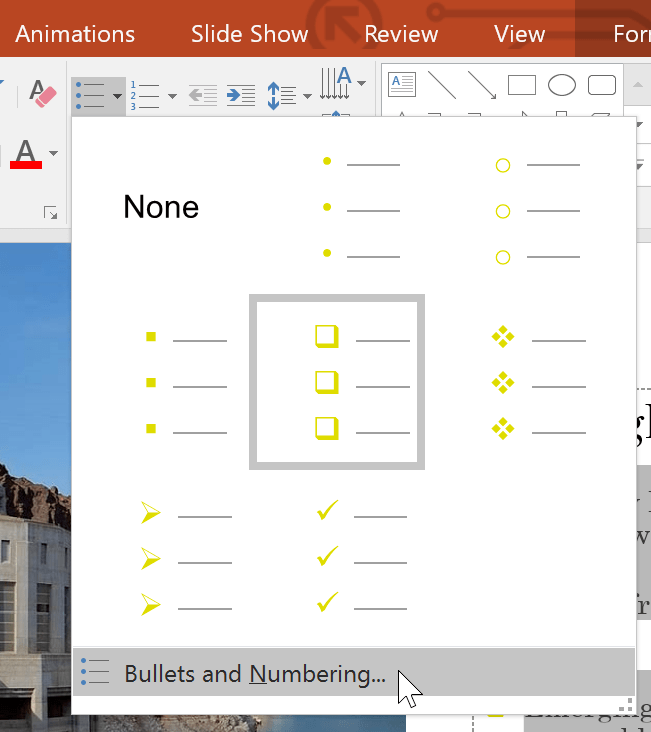
Task: Click the Line Spacing icon
Action: click(x=282, y=96)
